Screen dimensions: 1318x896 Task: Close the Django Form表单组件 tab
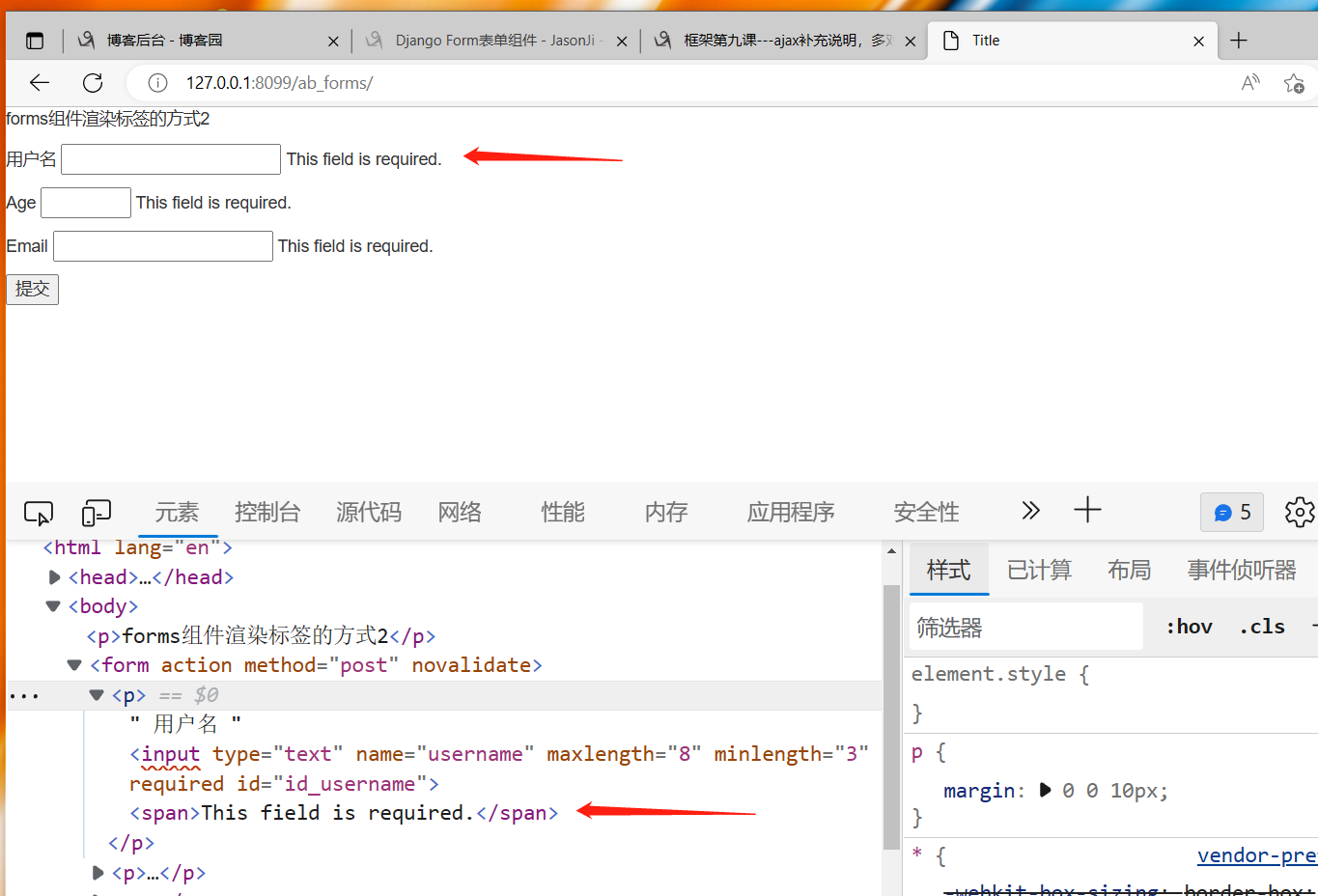tap(622, 42)
